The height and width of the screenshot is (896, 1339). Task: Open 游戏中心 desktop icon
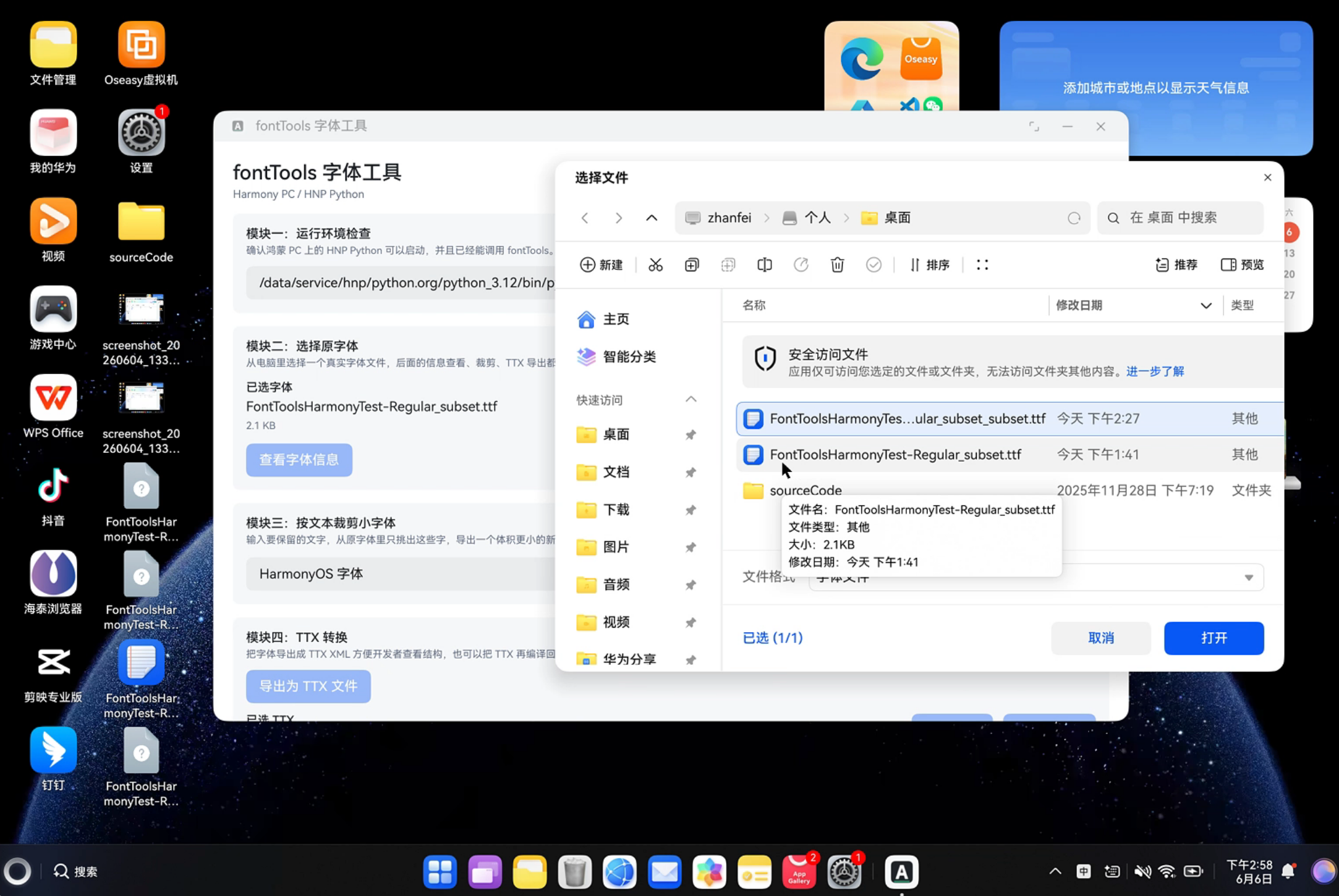coord(53,318)
